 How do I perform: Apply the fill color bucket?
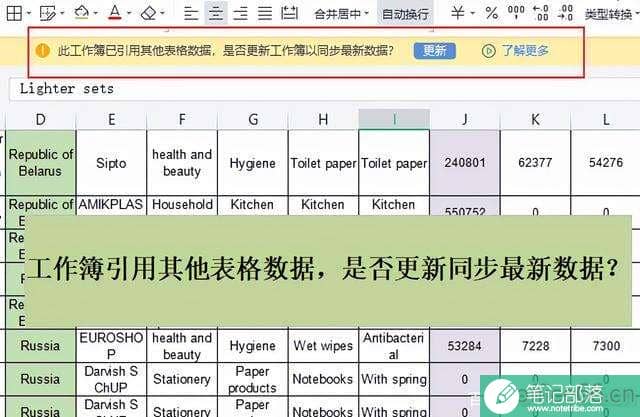(x=81, y=13)
